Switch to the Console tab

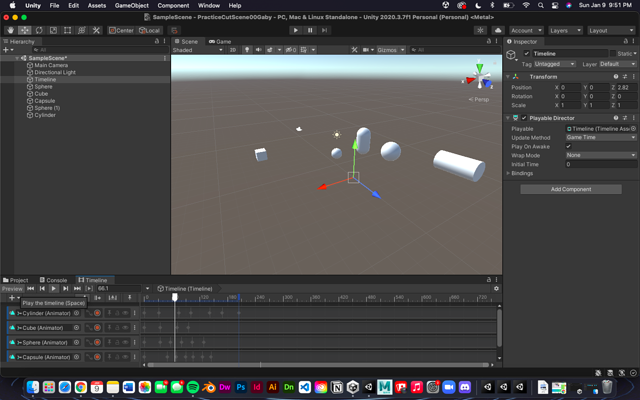pyautogui.click(x=53, y=280)
